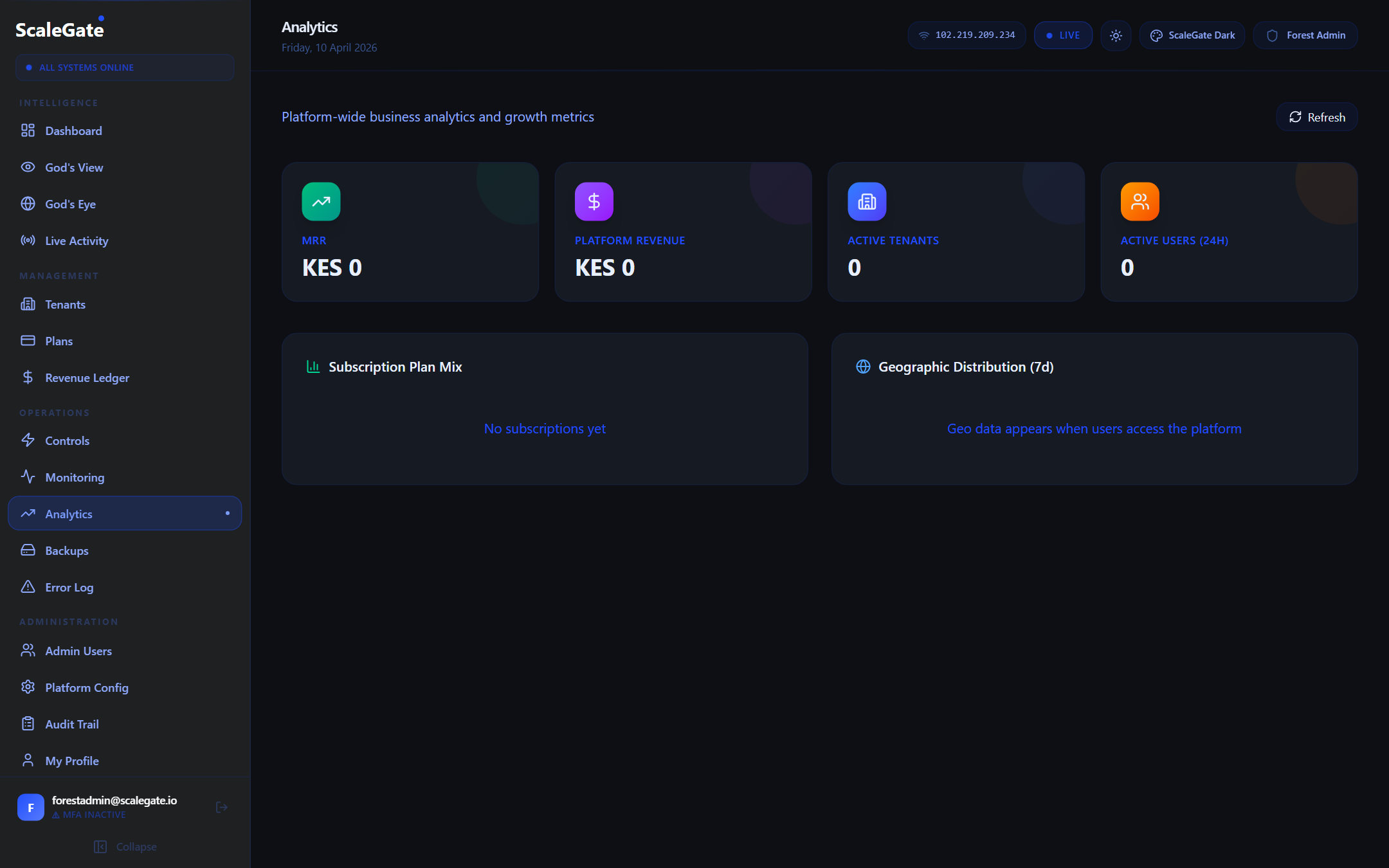1389x868 pixels.
Task: Click the Error Log warning icon
Action: pyautogui.click(x=28, y=587)
